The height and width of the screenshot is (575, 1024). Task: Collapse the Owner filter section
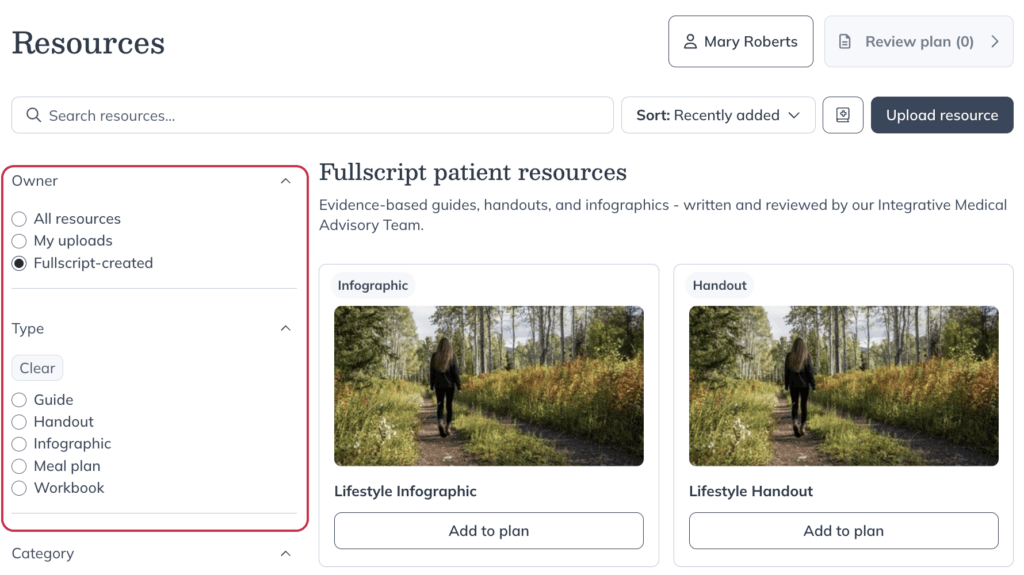(285, 181)
